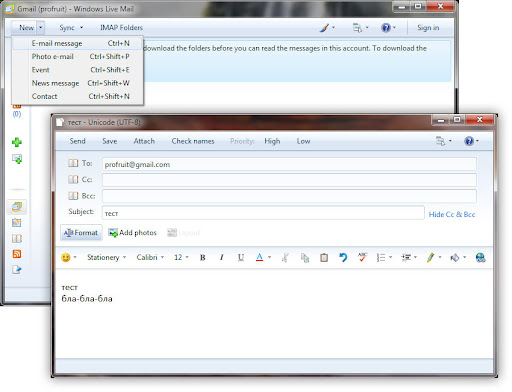
Task: Open the emoticon picker smiley icon
Action: click(x=66, y=257)
